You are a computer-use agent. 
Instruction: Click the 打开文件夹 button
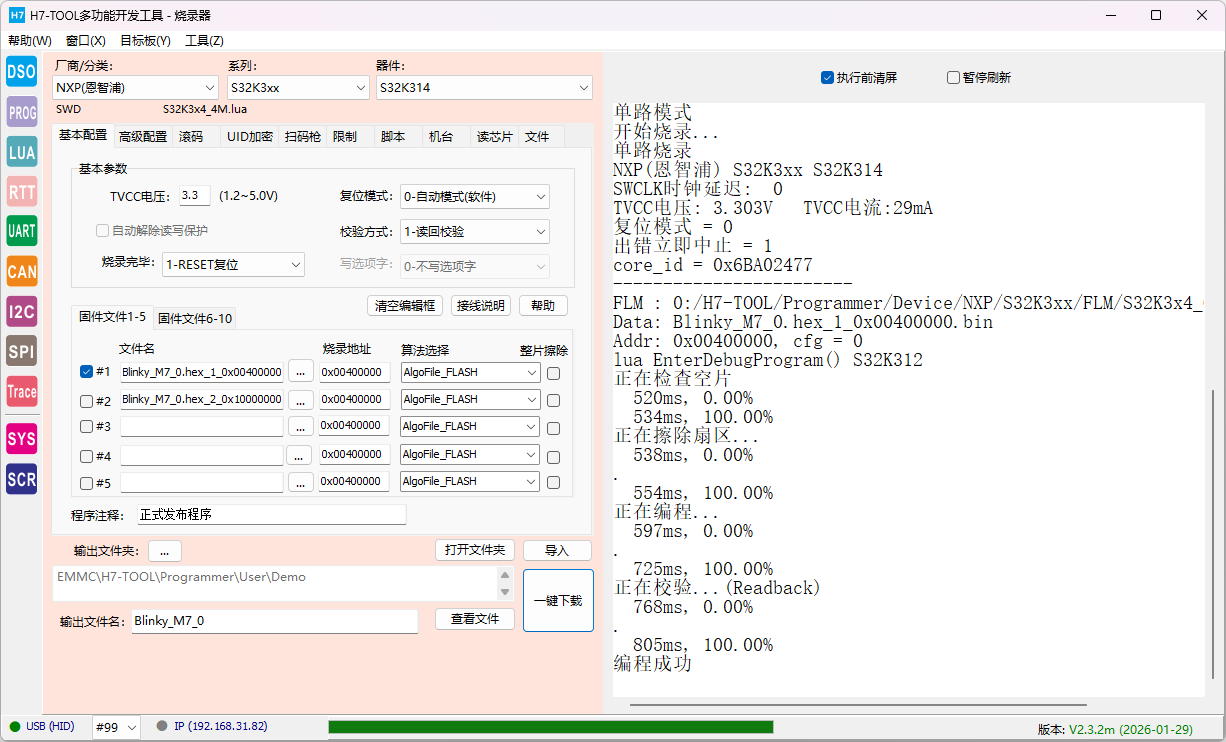click(475, 551)
